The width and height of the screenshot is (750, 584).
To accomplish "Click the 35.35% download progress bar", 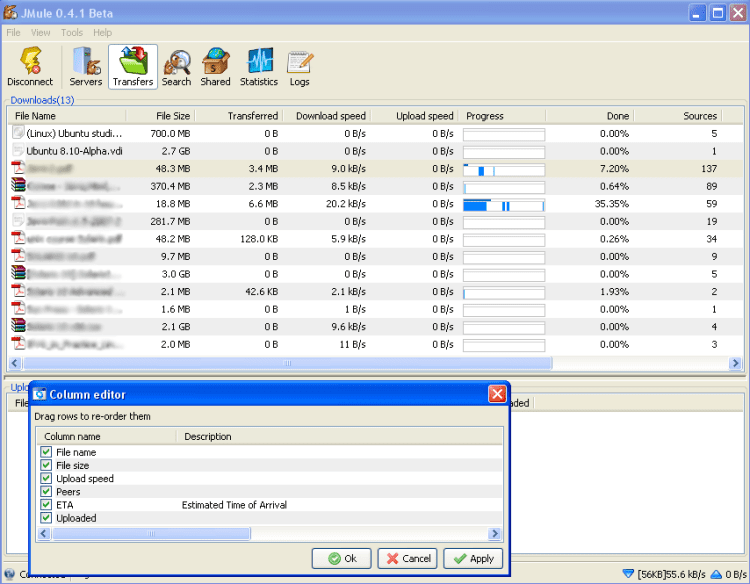I will [x=504, y=203].
